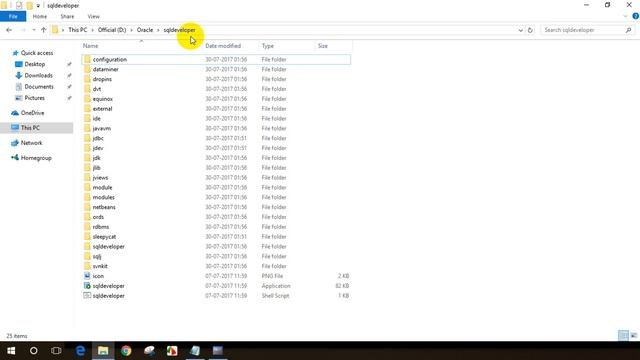Image resolution: width=640 pixels, height=360 pixels.
Task: Select Homegroup in navigation pane
Action: 36,158
